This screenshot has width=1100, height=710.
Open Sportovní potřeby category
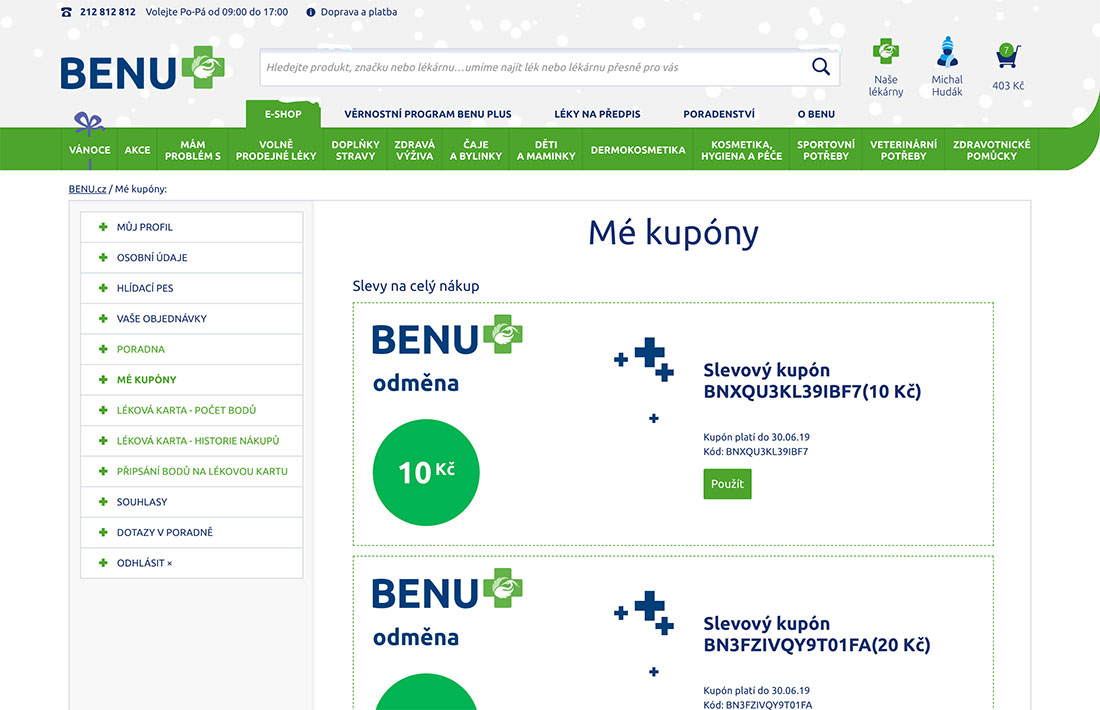tap(826, 149)
